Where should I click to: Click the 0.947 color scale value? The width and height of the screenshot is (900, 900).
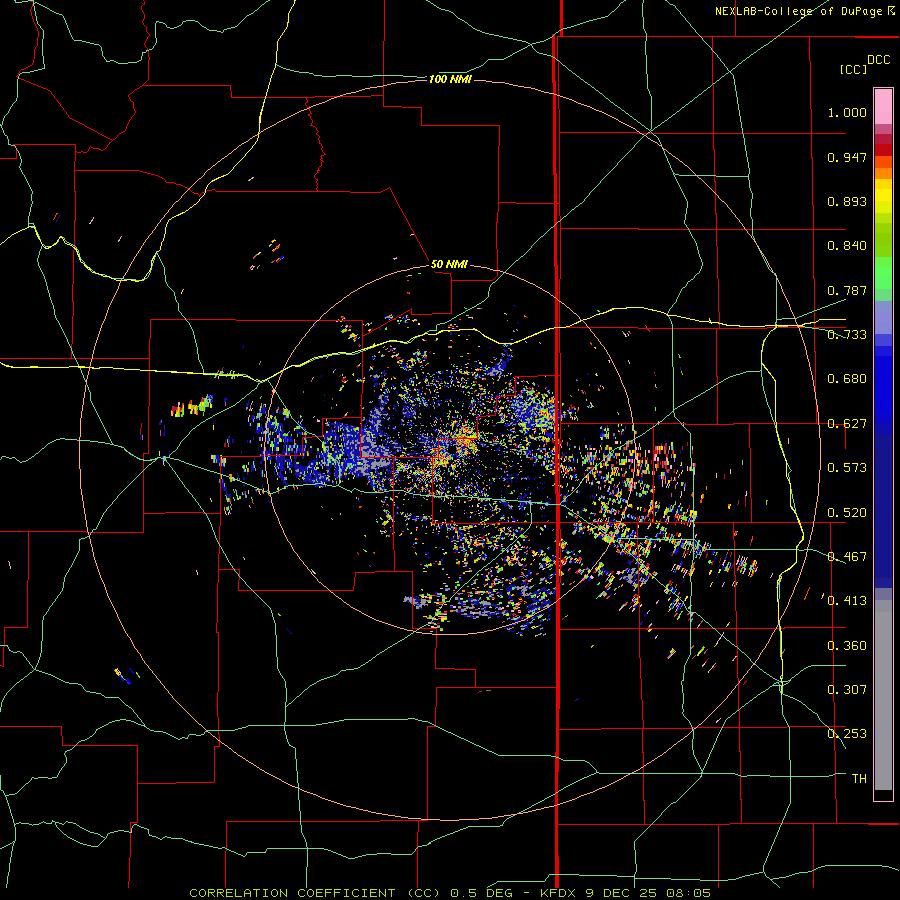(847, 157)
